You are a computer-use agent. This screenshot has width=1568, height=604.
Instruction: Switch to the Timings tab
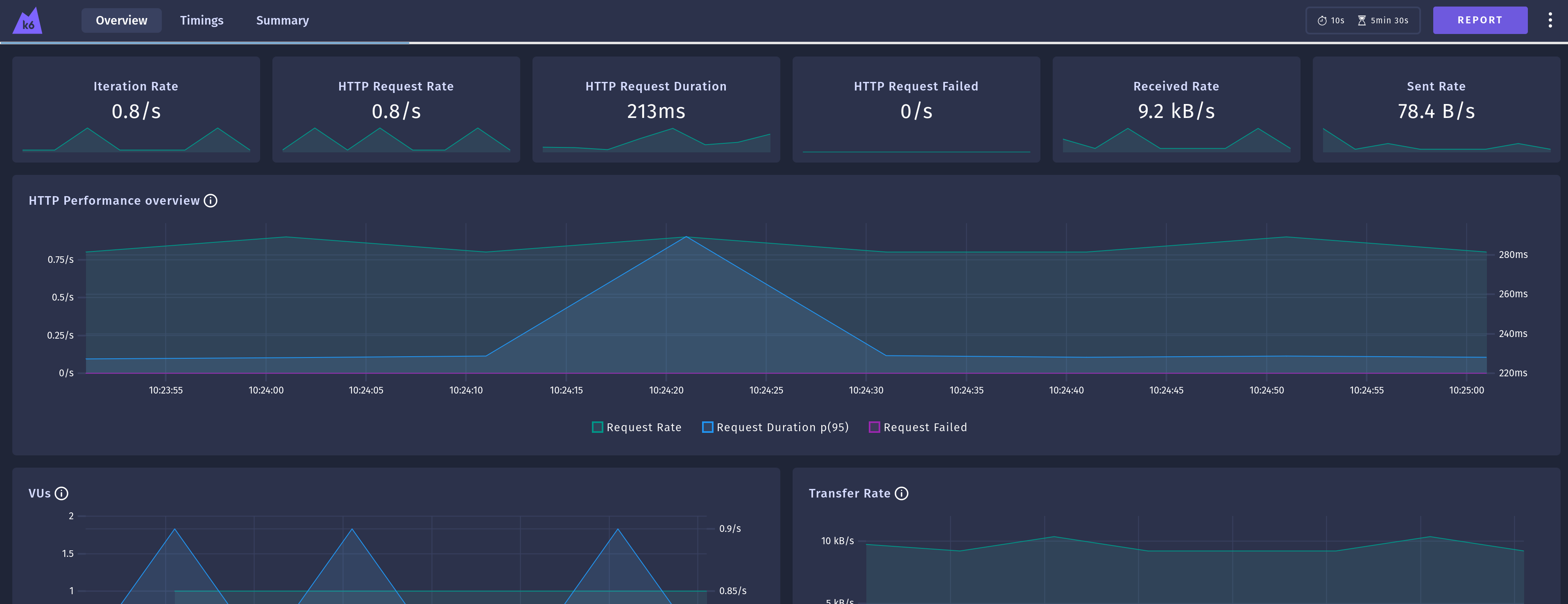click(202, 21)
